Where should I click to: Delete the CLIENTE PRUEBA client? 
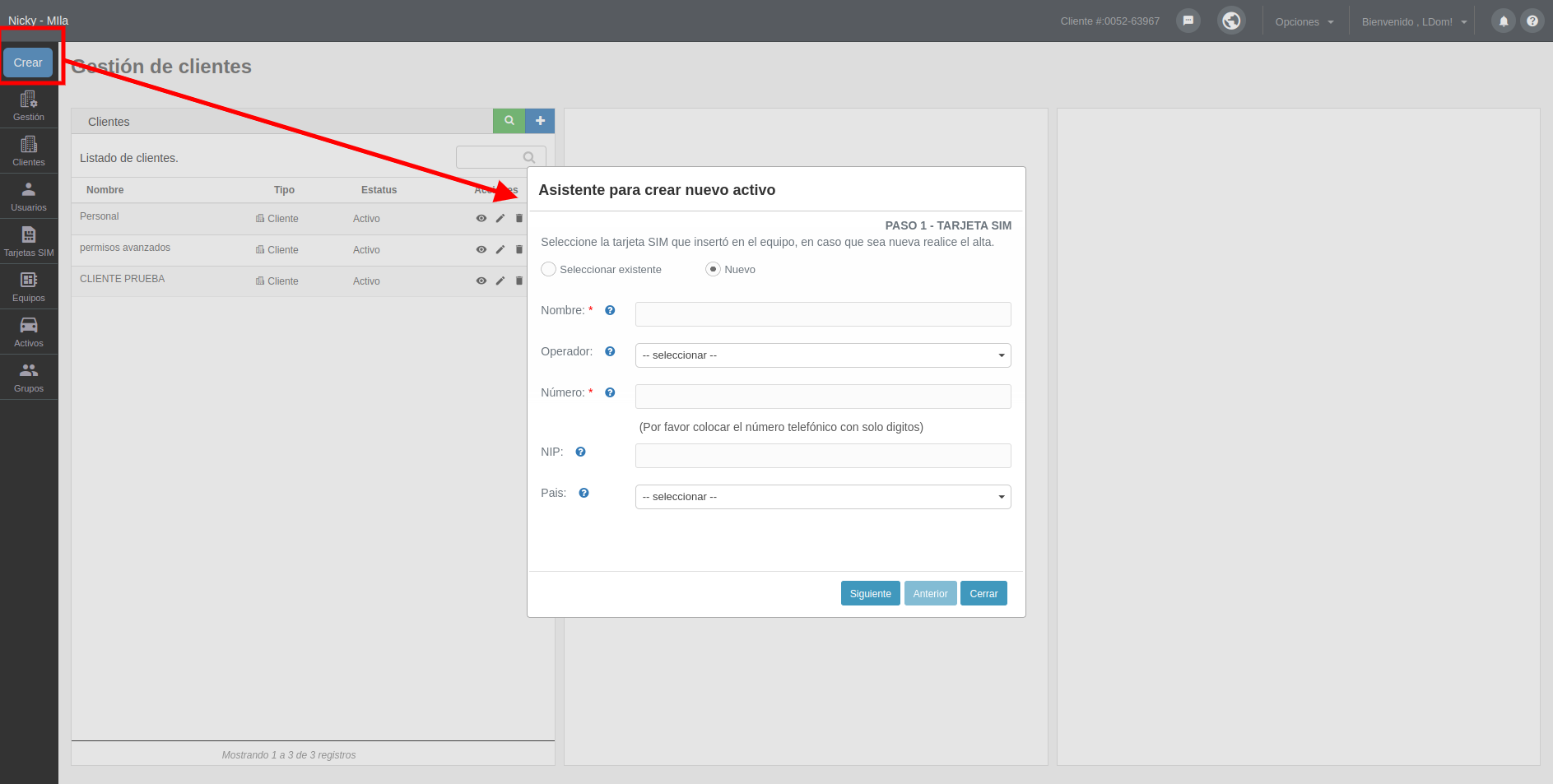coord(519,281)
